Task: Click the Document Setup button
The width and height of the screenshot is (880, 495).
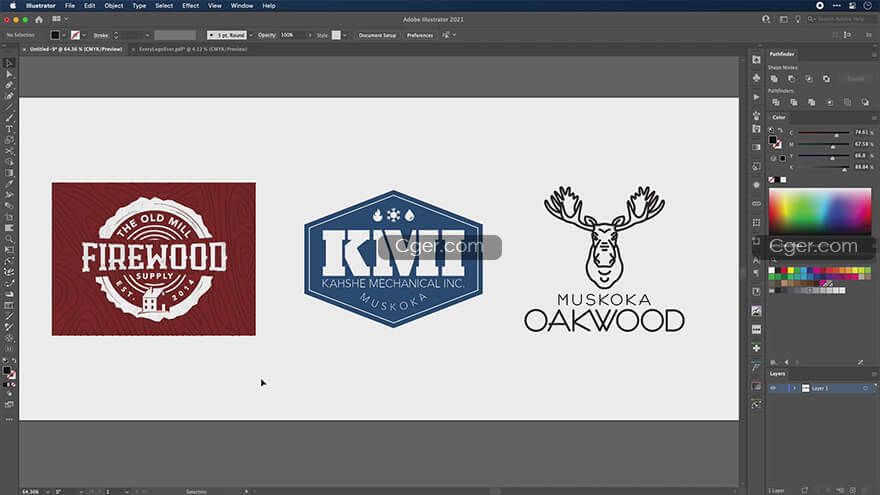Action: (x=377, y=35)
